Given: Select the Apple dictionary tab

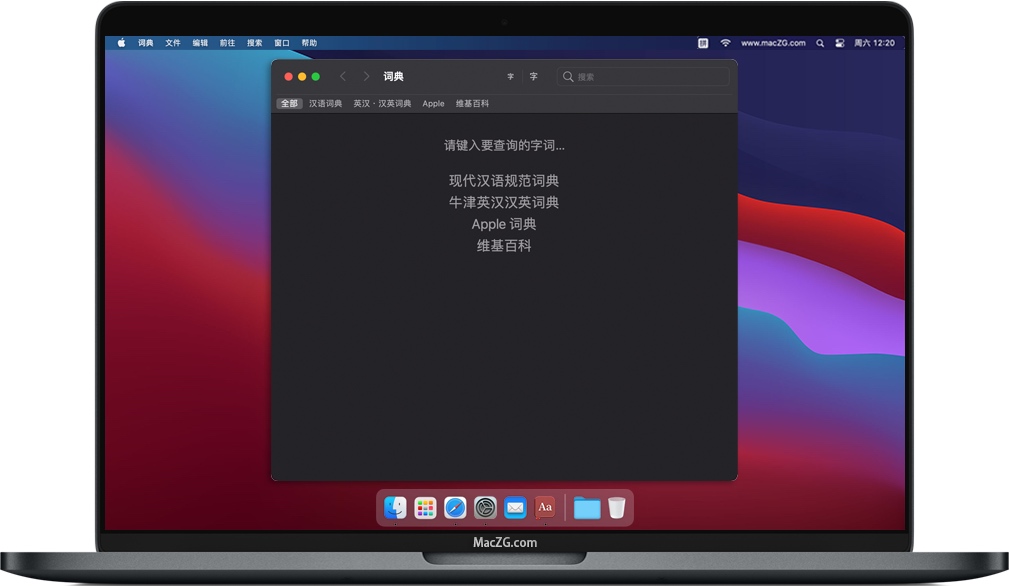Looking at the screenshot, I should pyautogui.click(x=433, y=103).
